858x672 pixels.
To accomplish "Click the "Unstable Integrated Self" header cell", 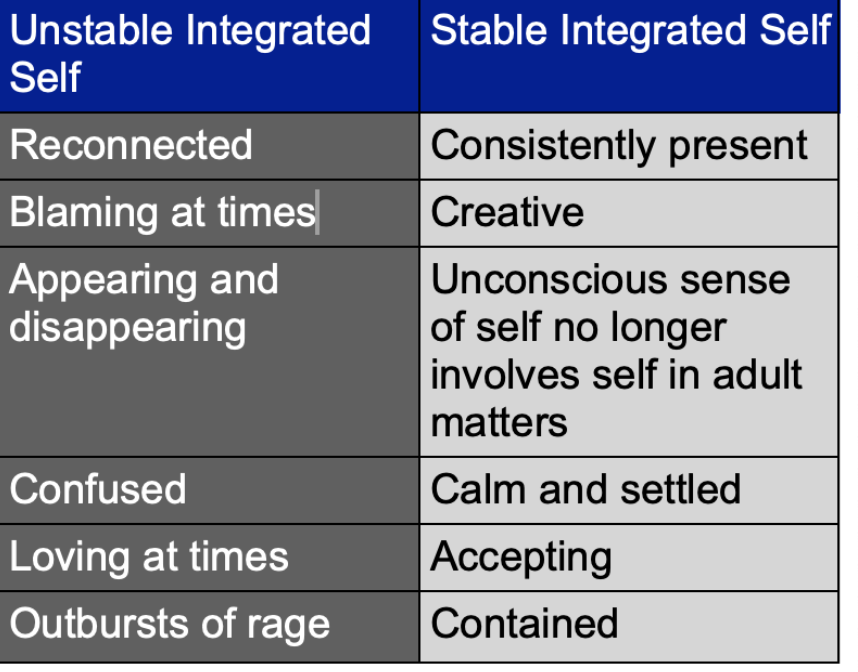I will click(x=209, y=55).
